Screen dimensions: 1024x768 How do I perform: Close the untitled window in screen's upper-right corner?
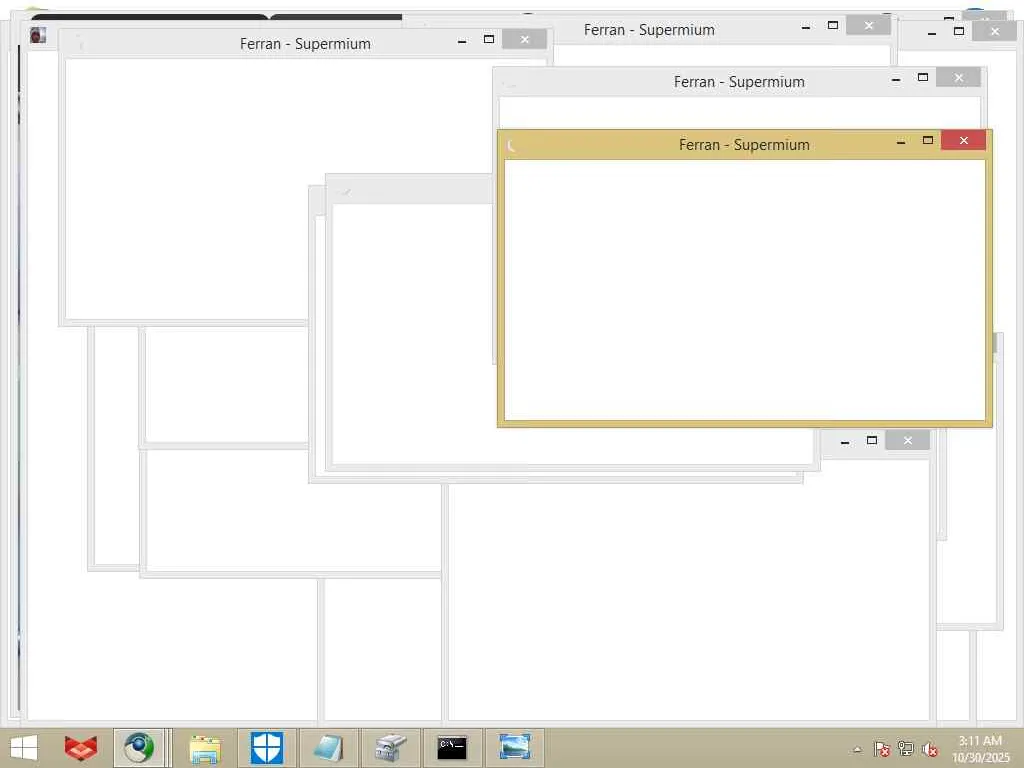pos(995,31)
